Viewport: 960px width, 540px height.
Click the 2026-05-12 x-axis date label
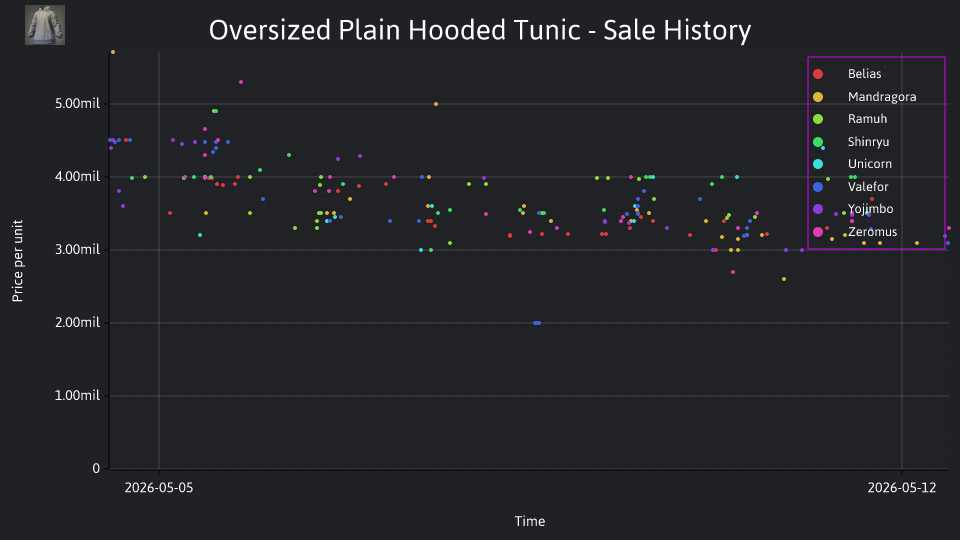902,488
